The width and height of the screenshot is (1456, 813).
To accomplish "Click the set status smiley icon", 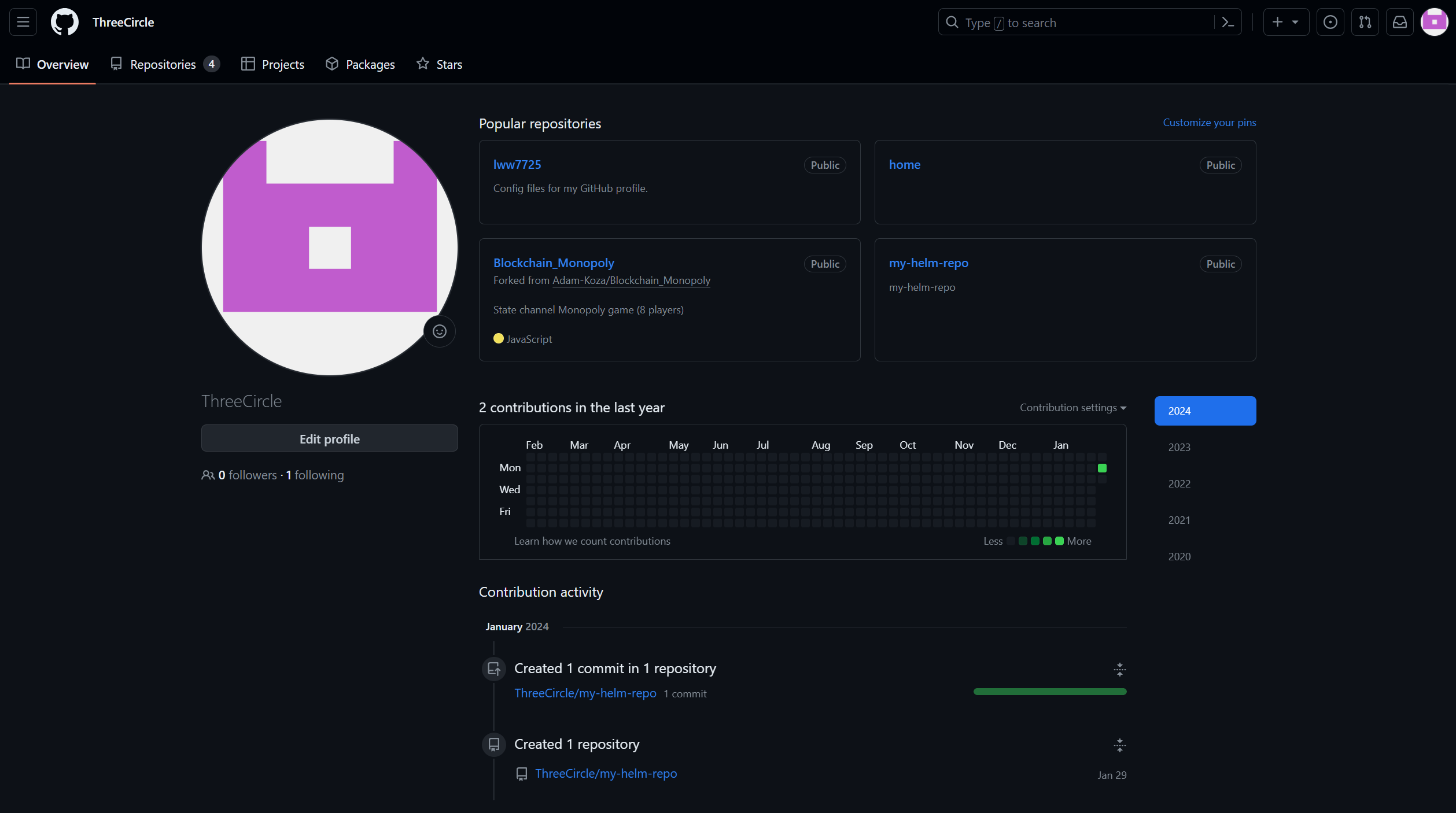I will click(x=439, y=331).
